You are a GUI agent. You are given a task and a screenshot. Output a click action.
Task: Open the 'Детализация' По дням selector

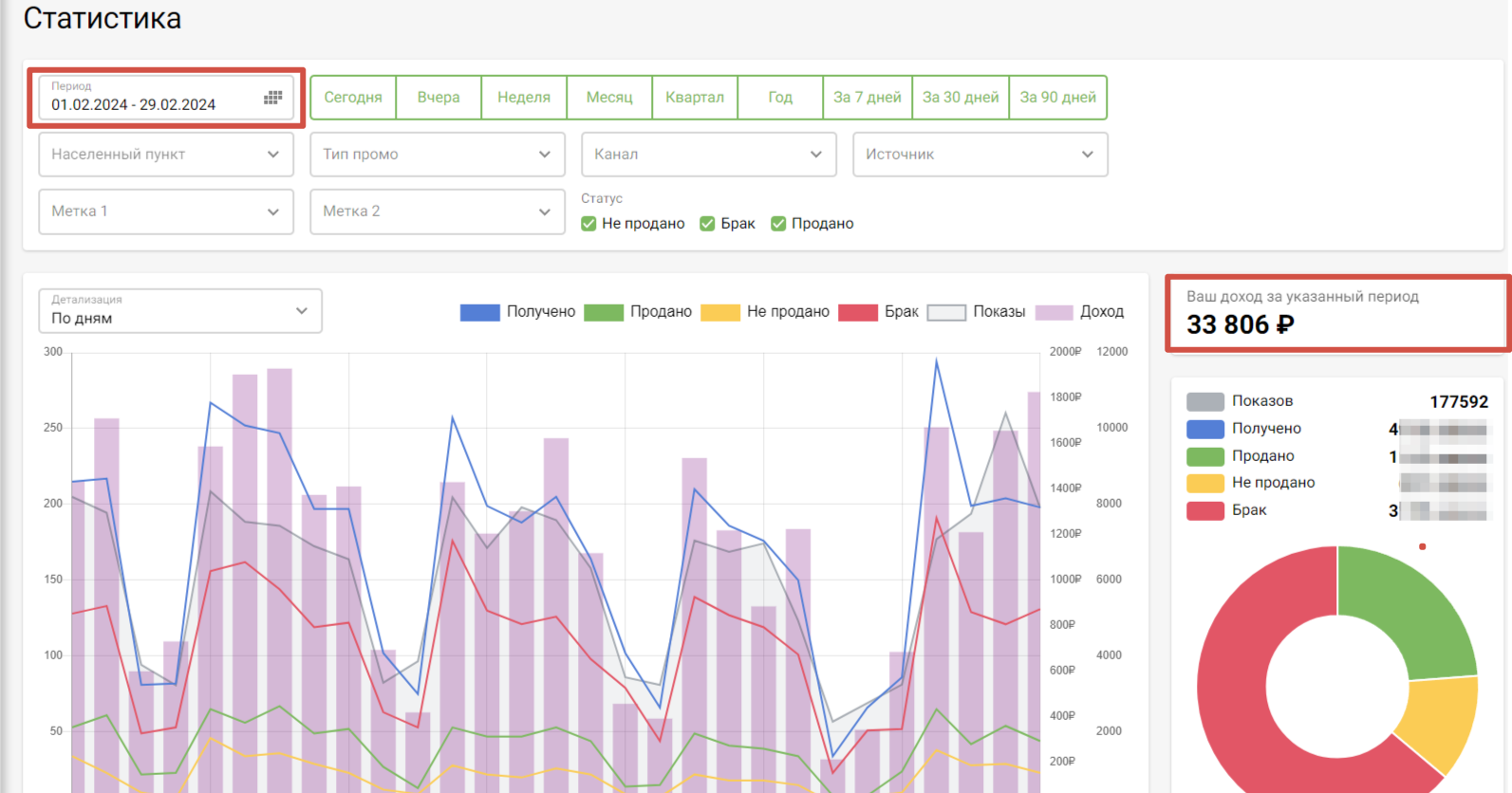tap(180, 311)
